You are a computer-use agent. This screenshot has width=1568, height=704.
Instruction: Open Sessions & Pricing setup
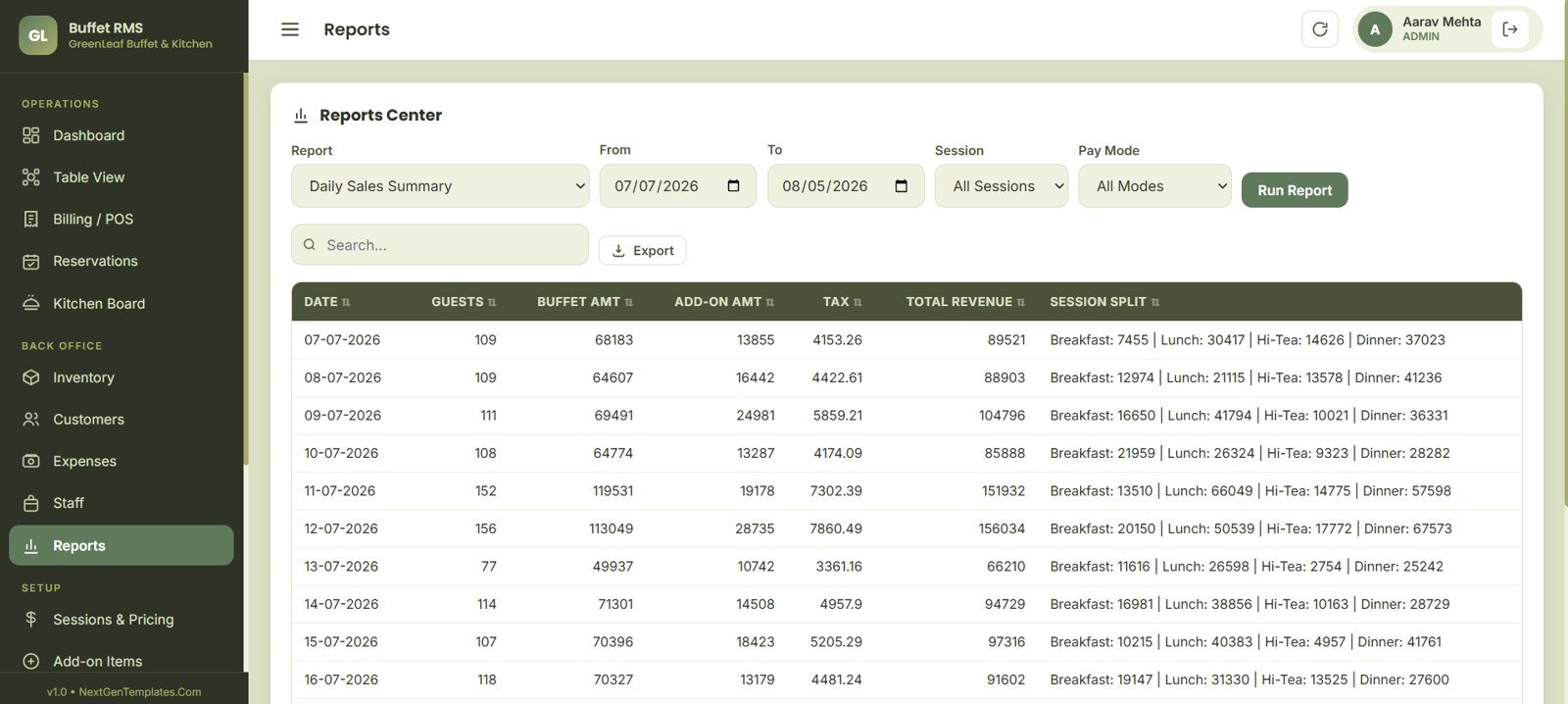[x=122, y=620]
